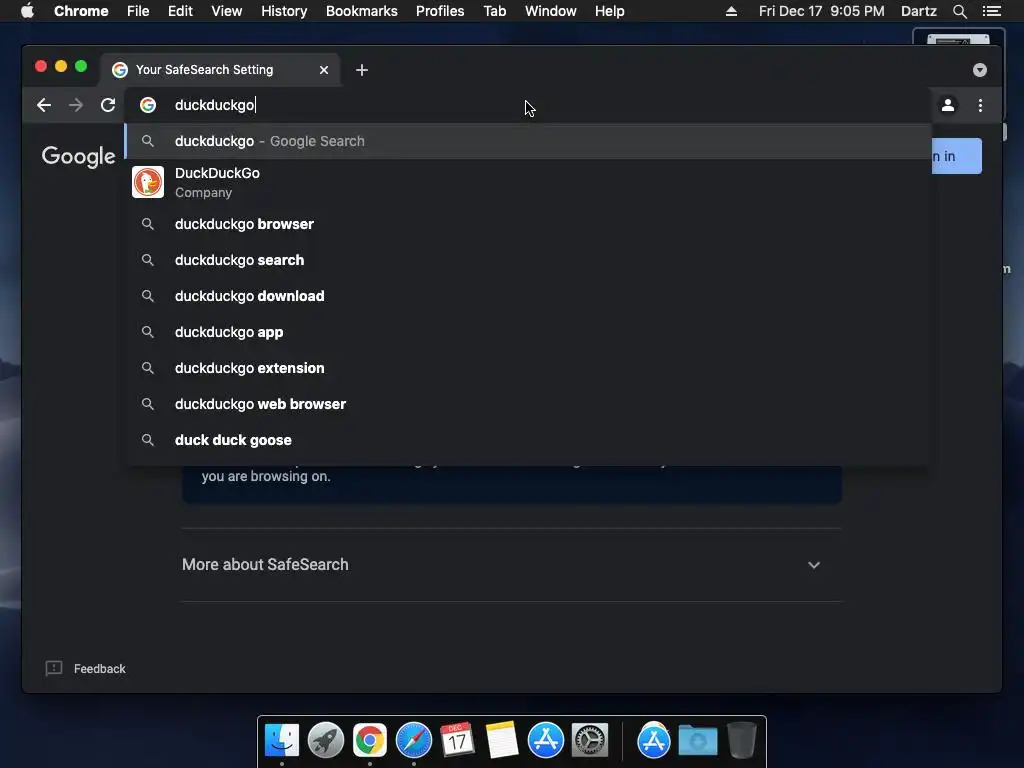Open the History menu

pos(284,11)
